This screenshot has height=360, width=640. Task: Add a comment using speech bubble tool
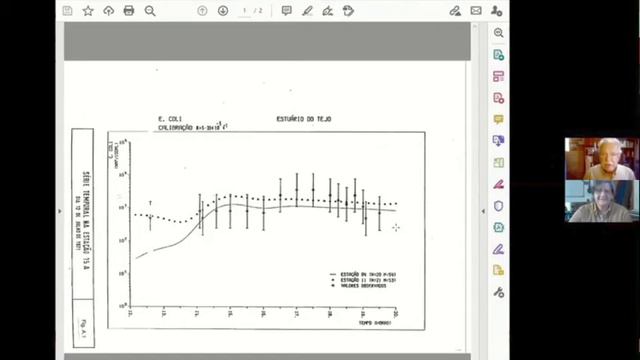pos(287,11)
